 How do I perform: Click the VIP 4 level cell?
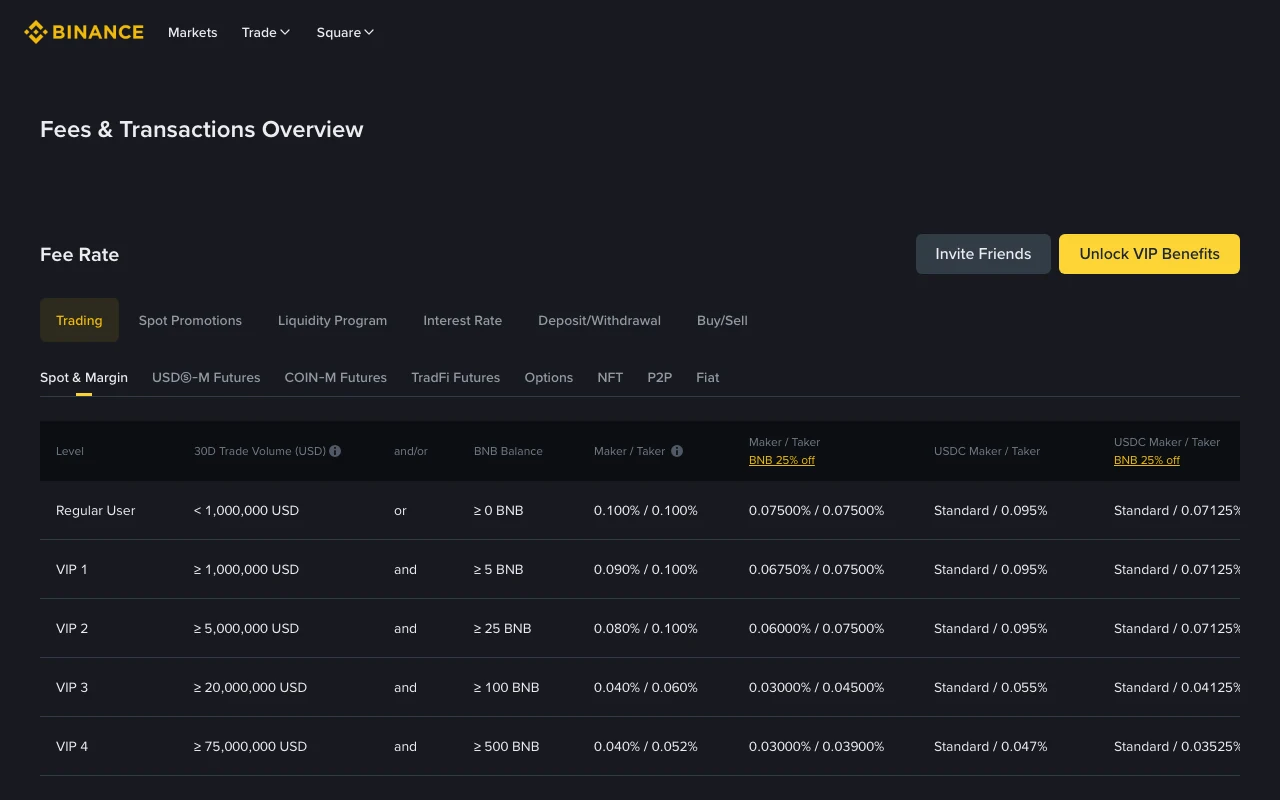coord(72,746)
